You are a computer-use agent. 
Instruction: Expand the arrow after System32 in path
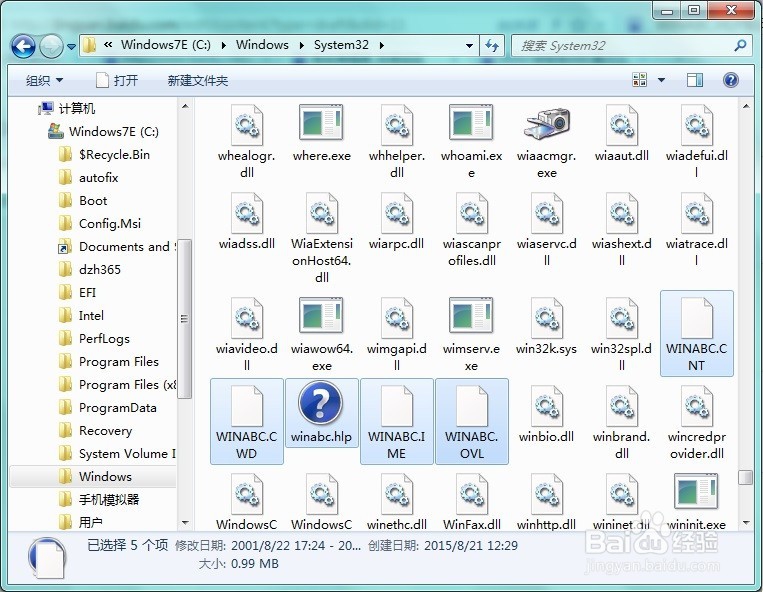coord(382,45)
